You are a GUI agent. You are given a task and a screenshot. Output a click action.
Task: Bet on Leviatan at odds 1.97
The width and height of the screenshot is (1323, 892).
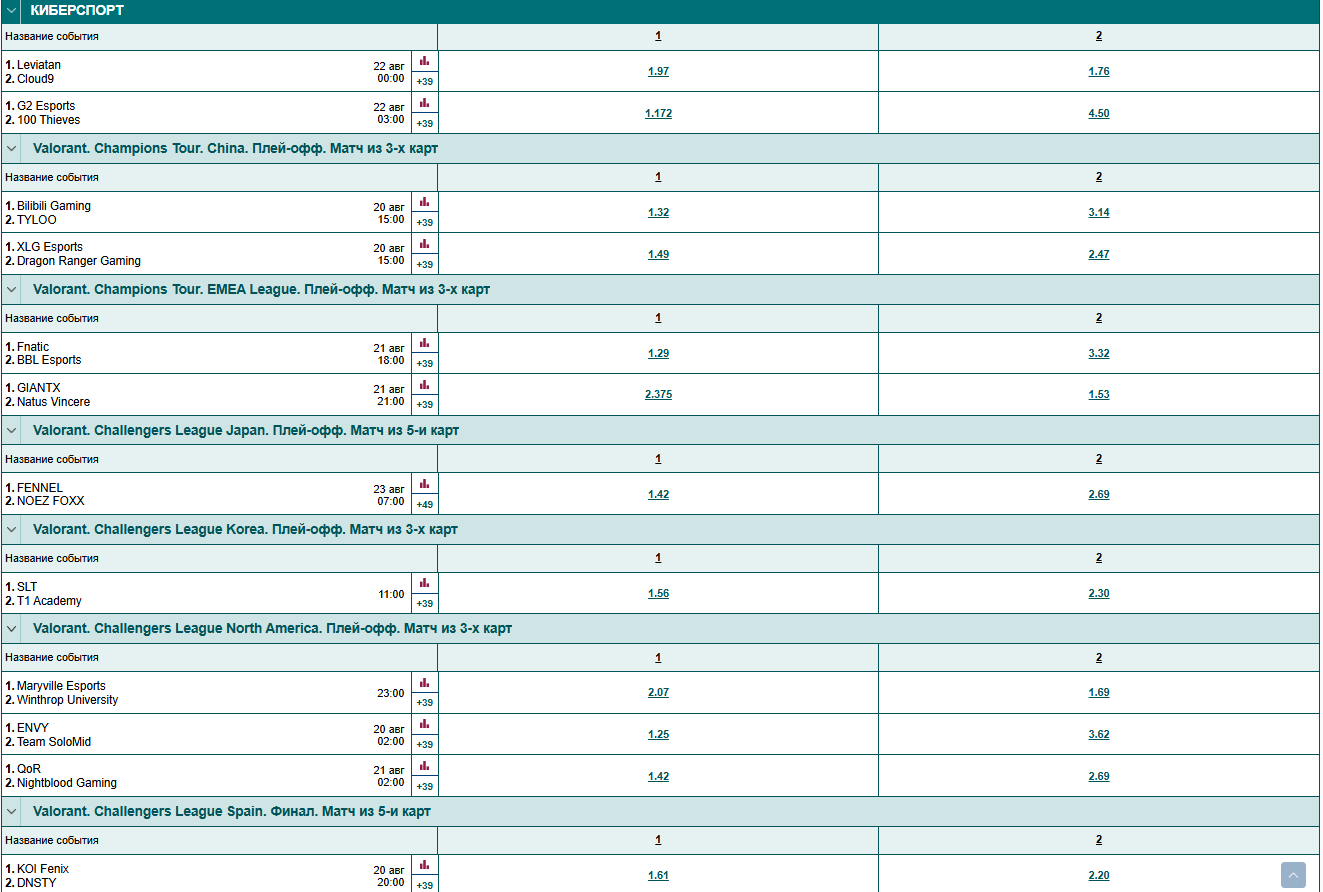658,72
